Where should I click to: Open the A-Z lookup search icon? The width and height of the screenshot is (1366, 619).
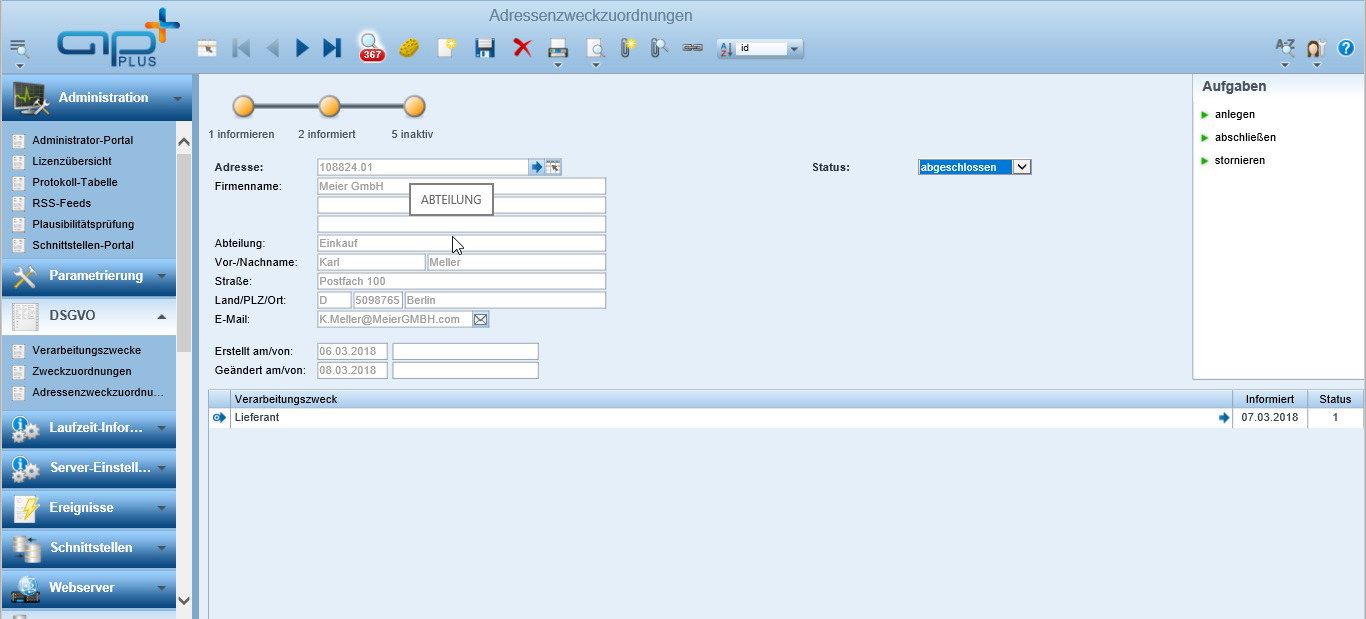(1285, 47)
